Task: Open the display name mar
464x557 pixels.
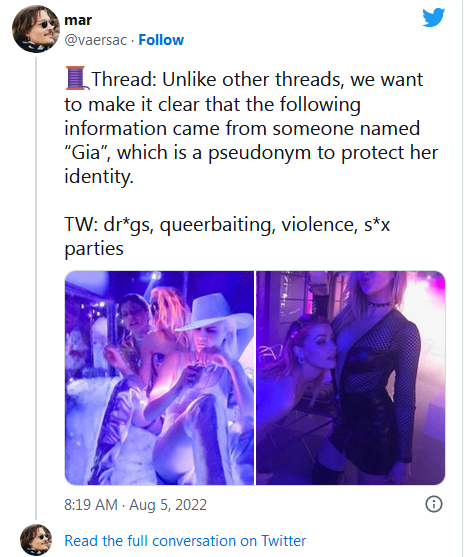Action: tap(78, 20)
